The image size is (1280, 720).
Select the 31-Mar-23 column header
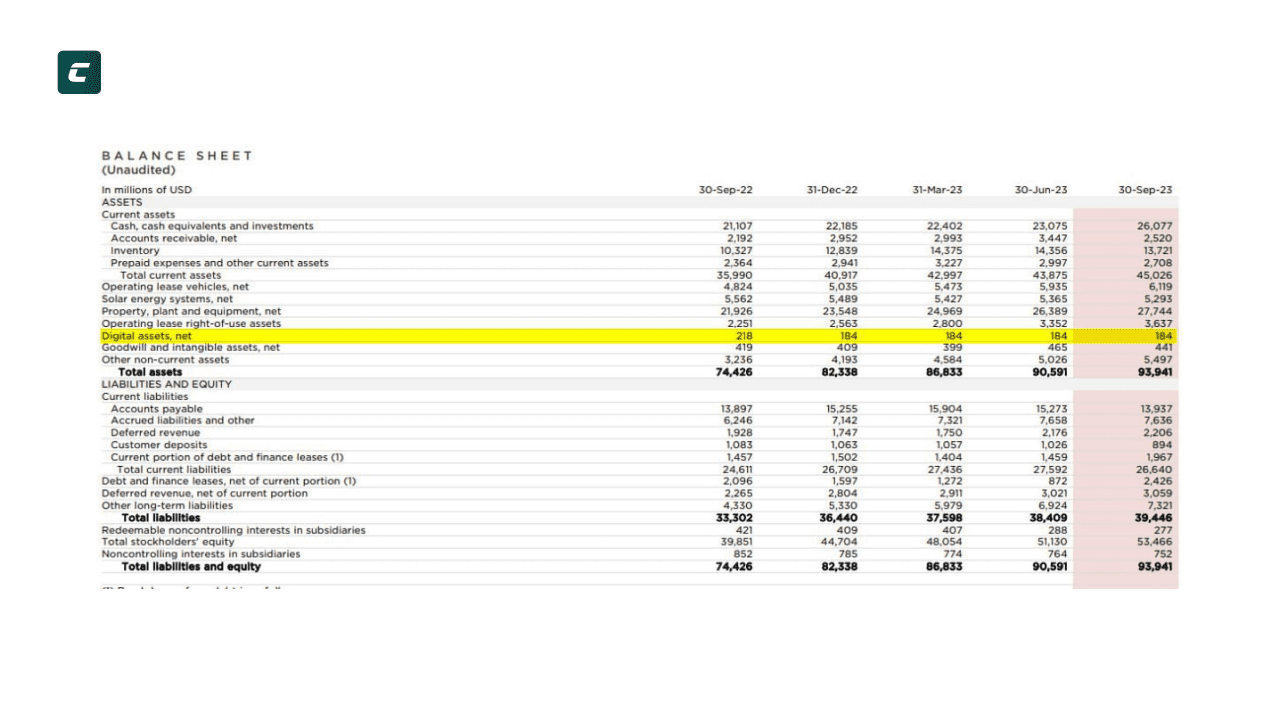(937, 189)
